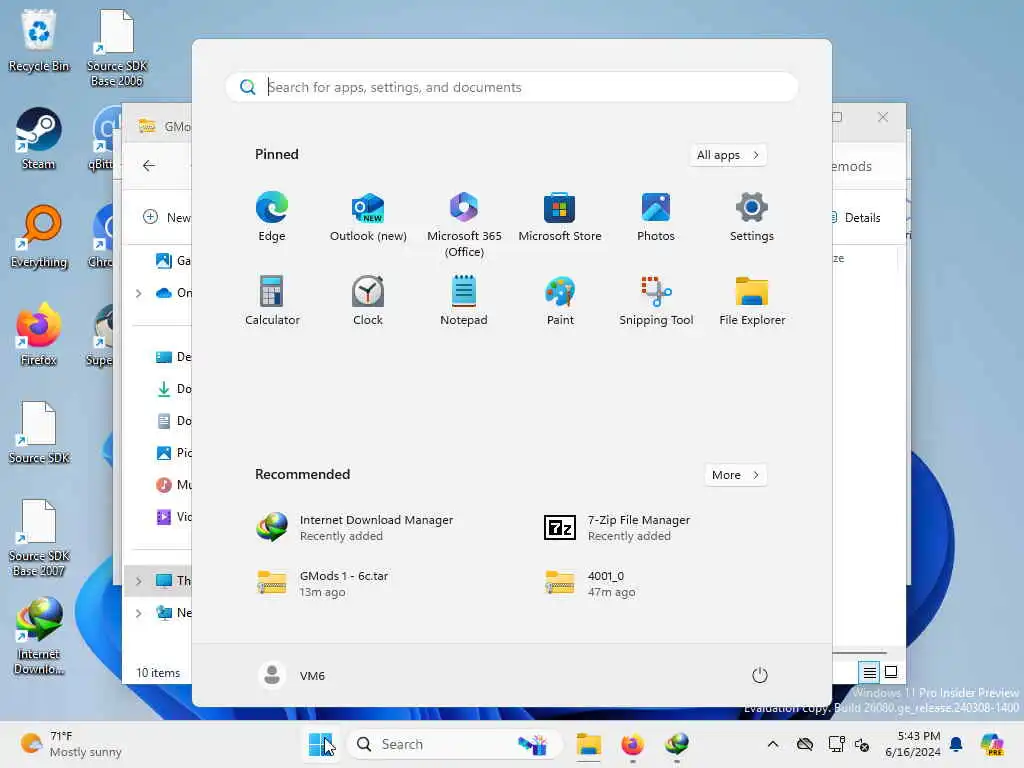
Task: Open Details pane in File Explorer
Action: [857, 217]
